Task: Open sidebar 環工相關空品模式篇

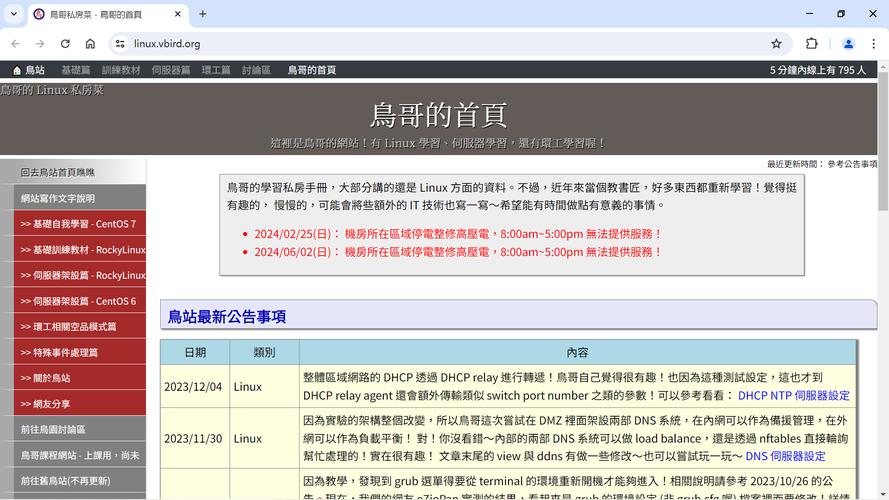Action: 79,327
